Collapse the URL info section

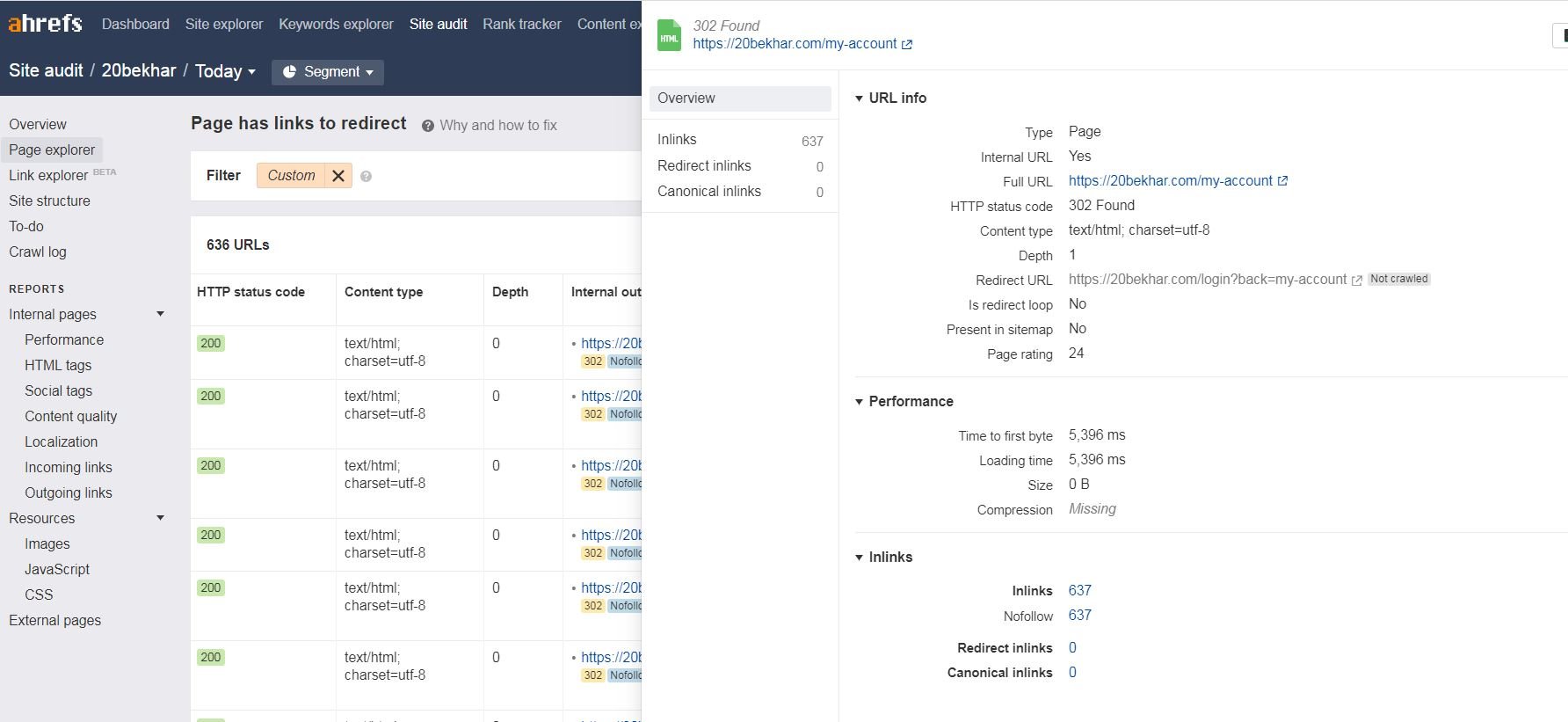tap(860, 98)
